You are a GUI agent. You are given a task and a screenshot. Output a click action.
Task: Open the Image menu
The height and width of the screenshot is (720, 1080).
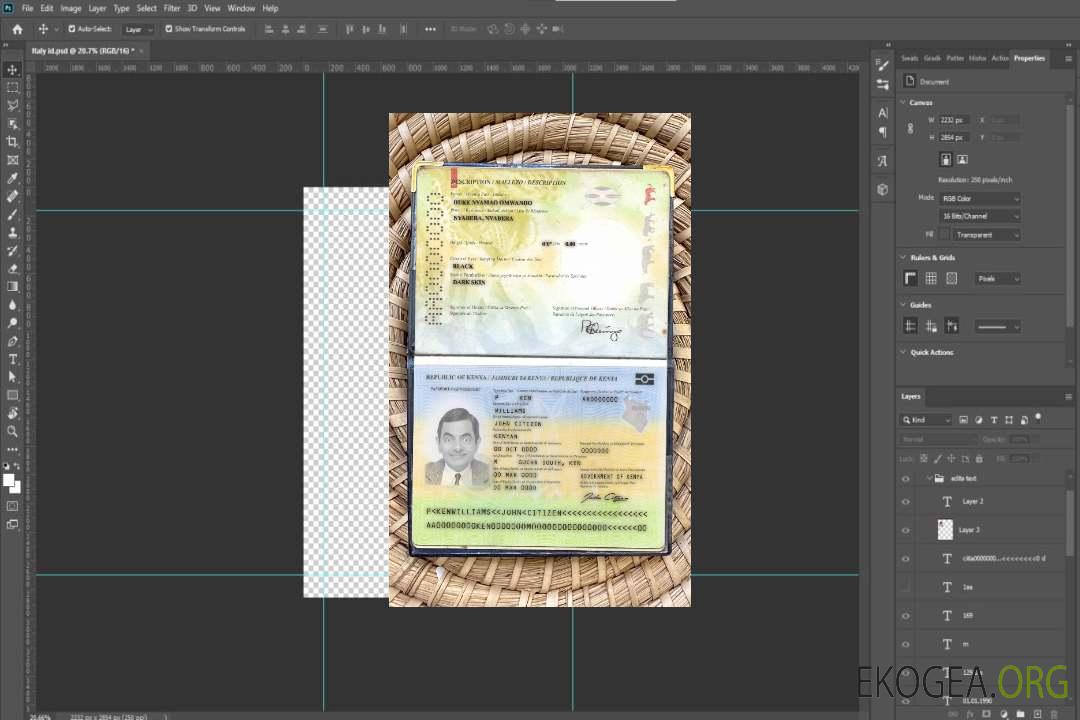(x=70, y=8)
